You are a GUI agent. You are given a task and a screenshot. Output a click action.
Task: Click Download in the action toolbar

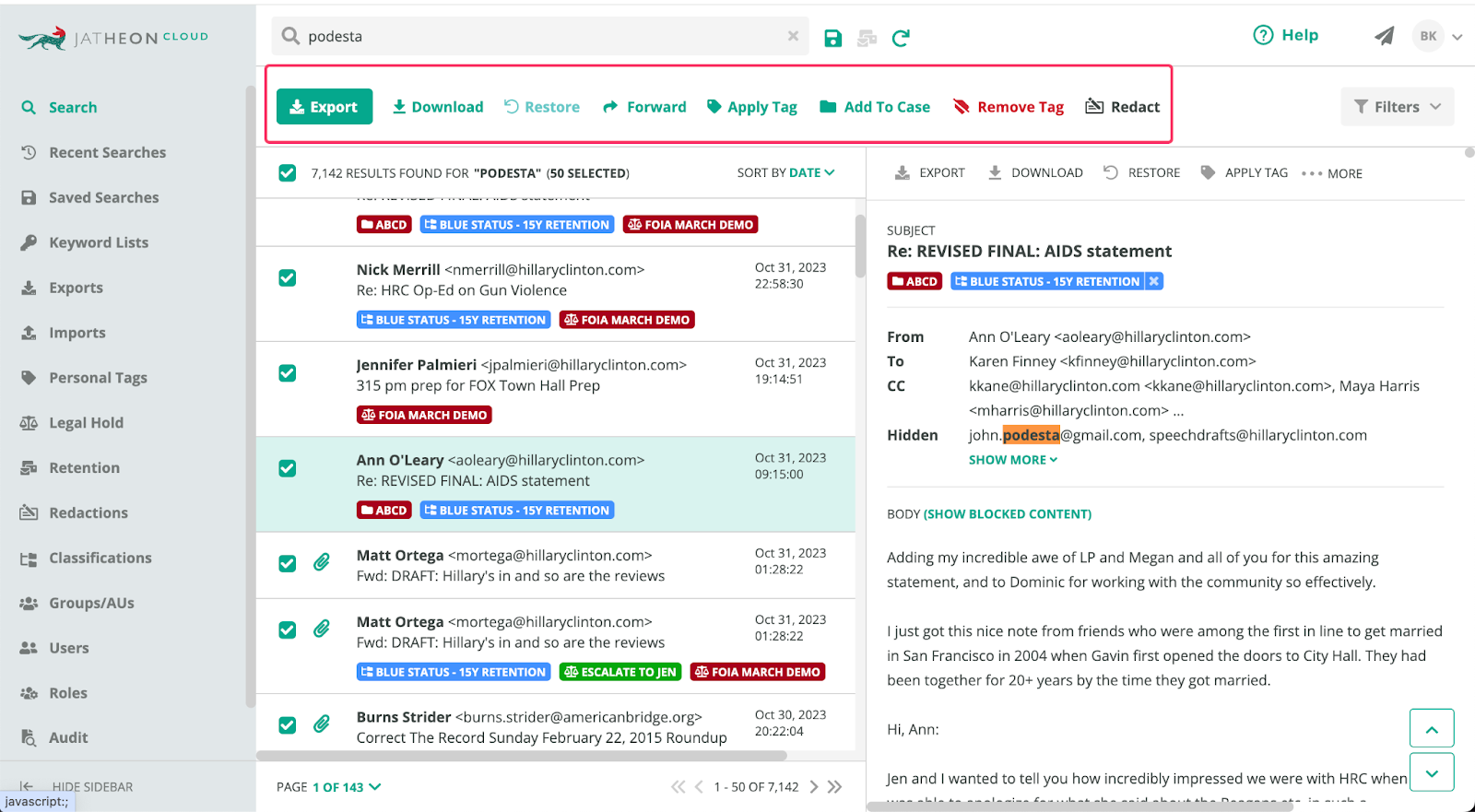438,107
